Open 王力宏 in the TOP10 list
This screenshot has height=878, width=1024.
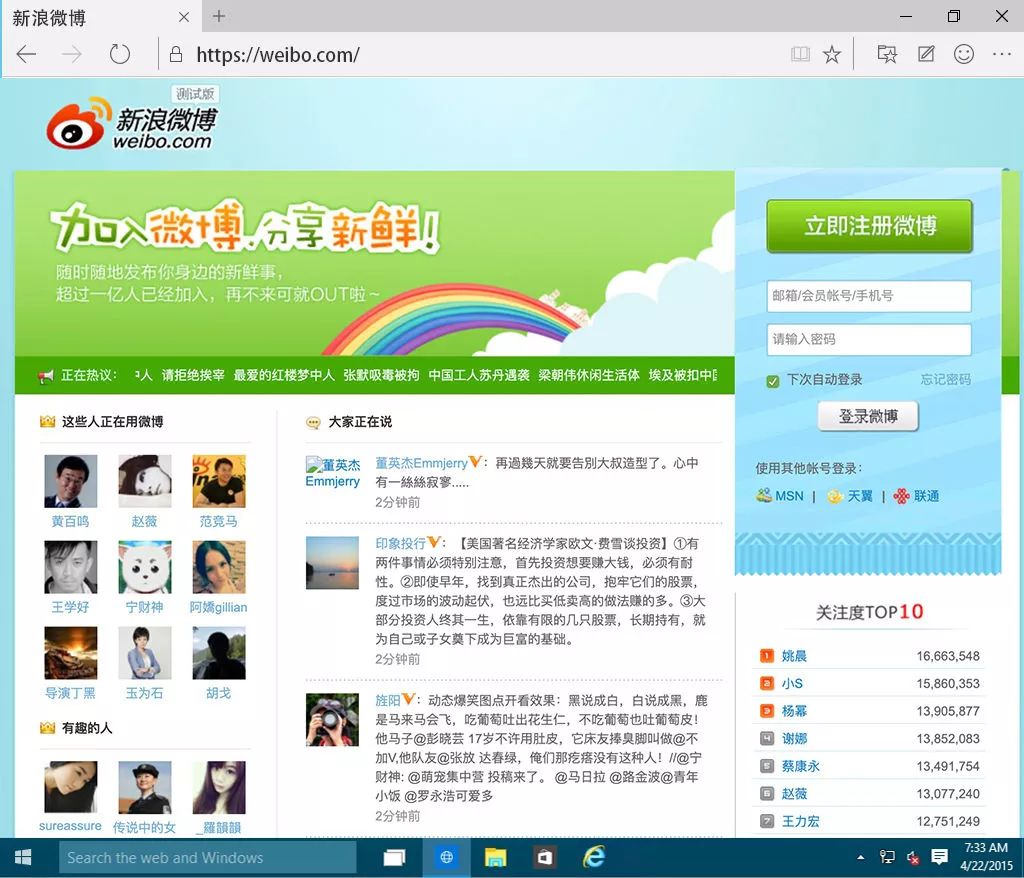[801, 821]
